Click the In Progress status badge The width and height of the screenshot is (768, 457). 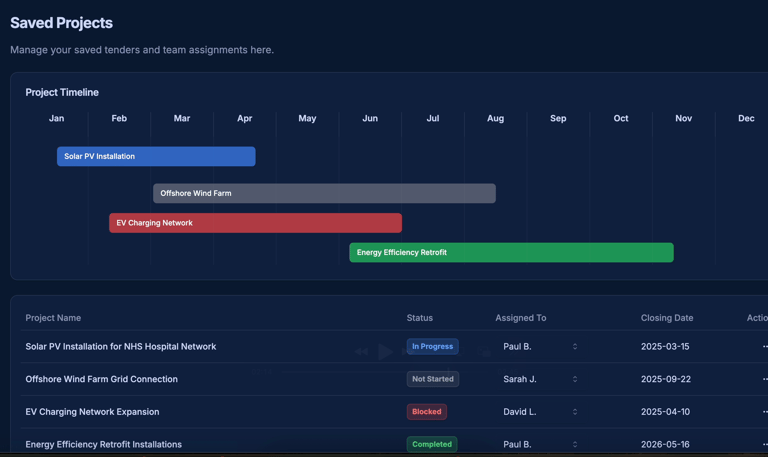click(432, 346)
